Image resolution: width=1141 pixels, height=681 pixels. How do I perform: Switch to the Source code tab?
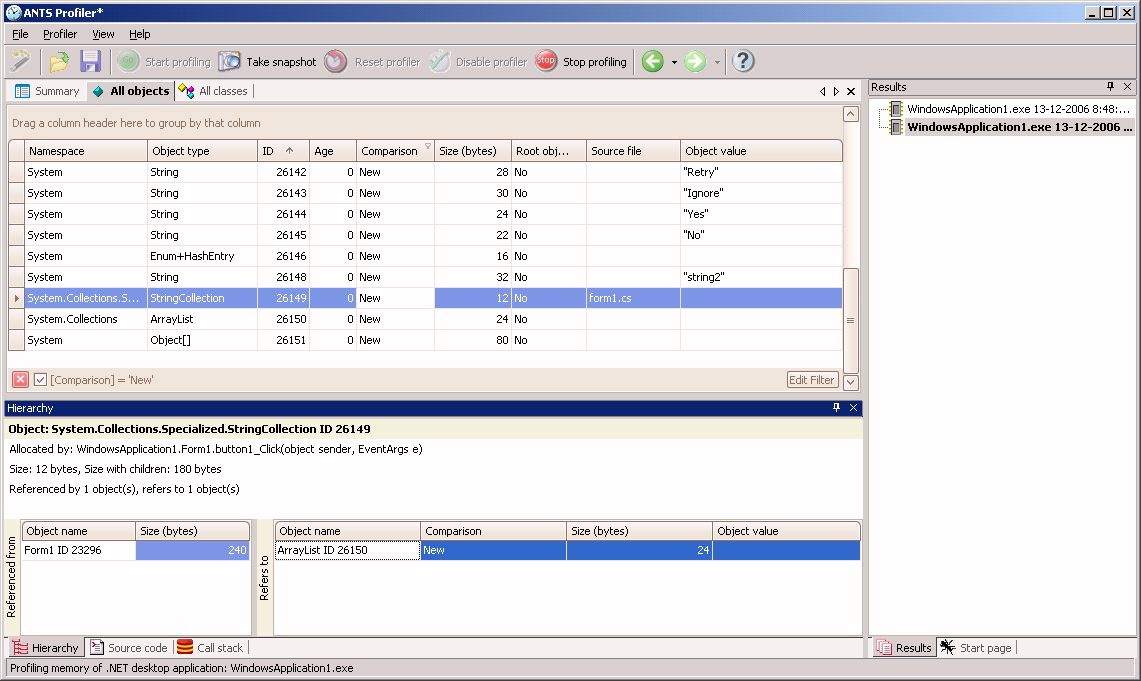click(x=128, y=648)
